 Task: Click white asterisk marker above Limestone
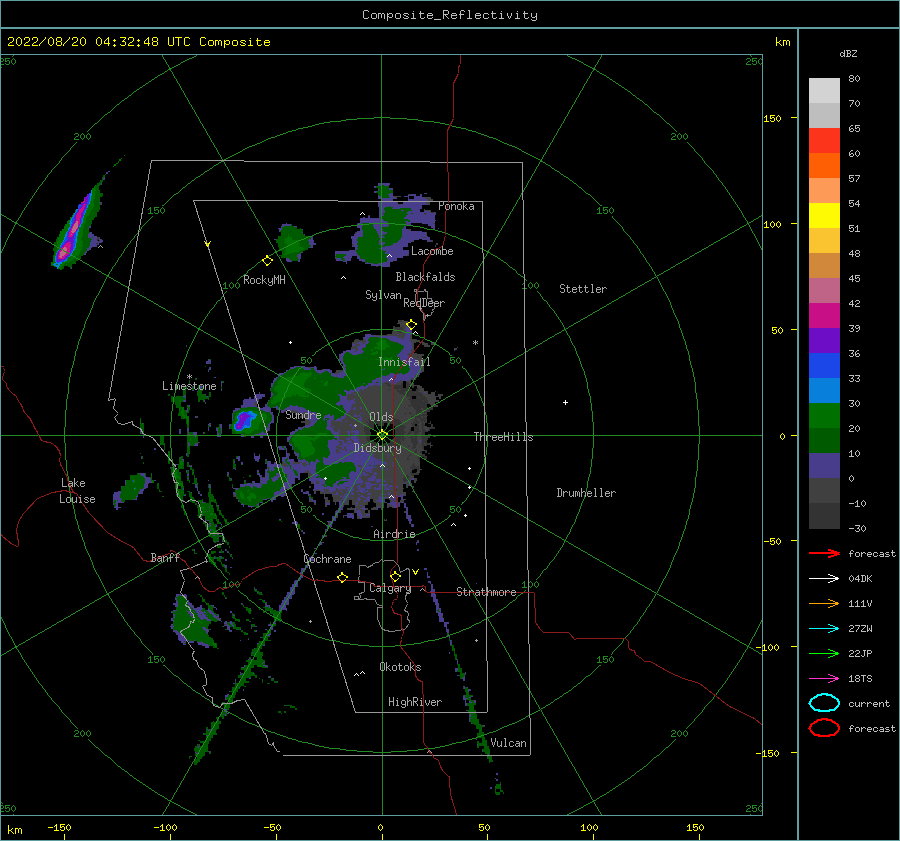pyautogui.click(x=189, y=377)
